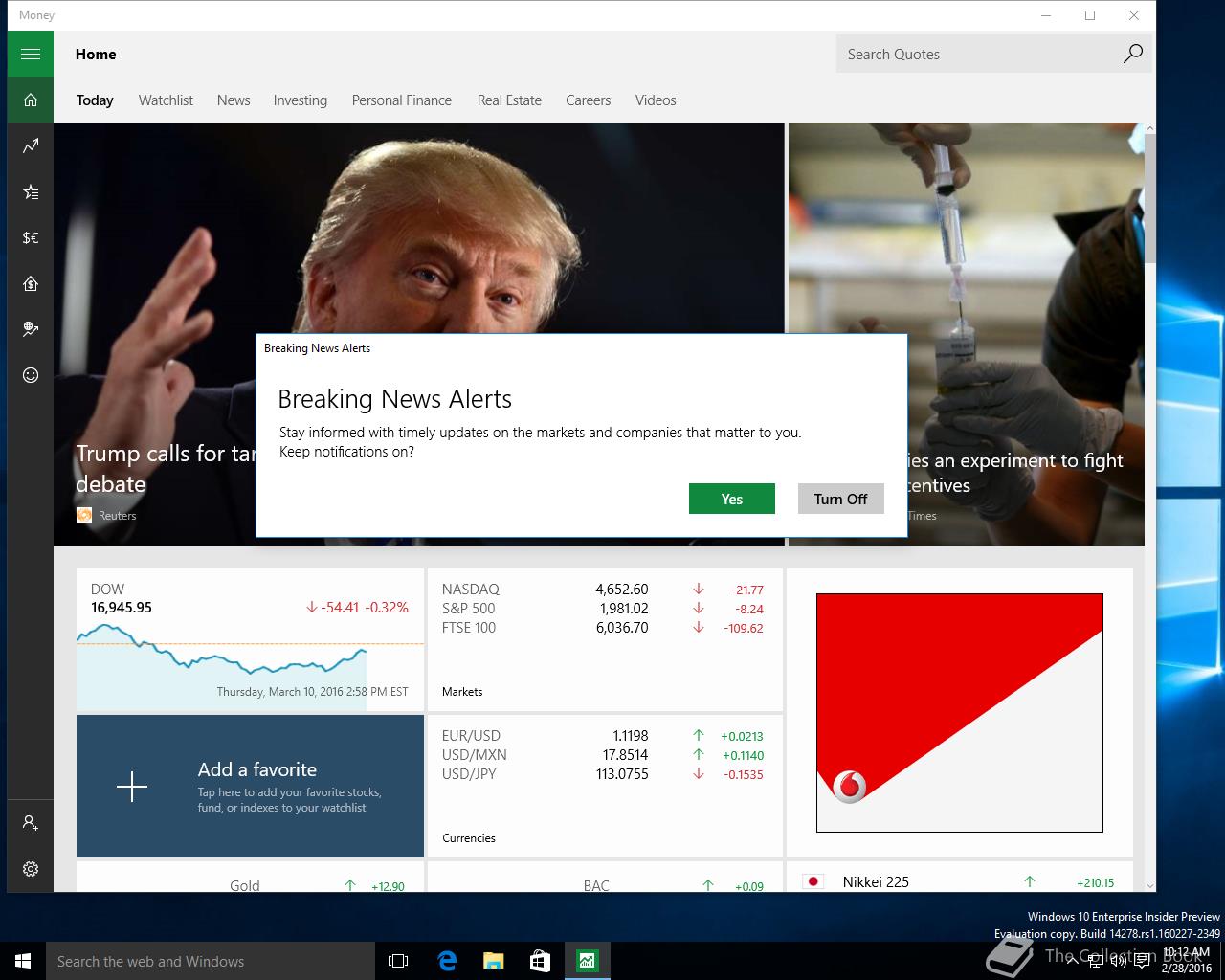Click the USD/MXN currency row
1225x980 pixels.
click(603, 755)
